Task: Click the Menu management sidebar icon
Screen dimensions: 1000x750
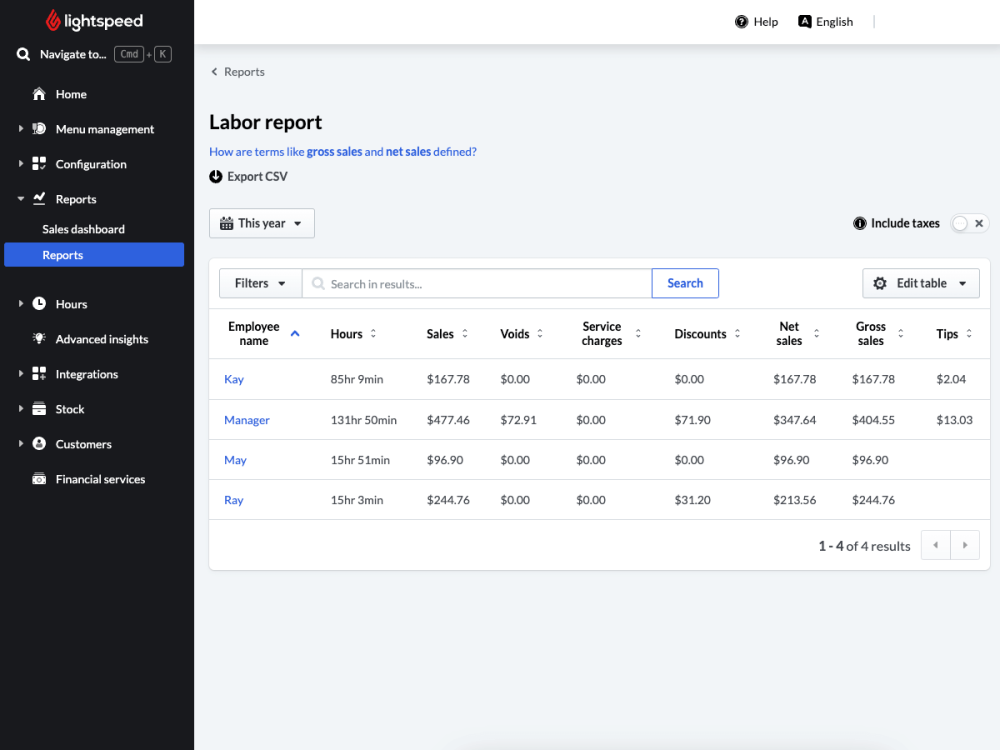Action: (x=40, y=129)
